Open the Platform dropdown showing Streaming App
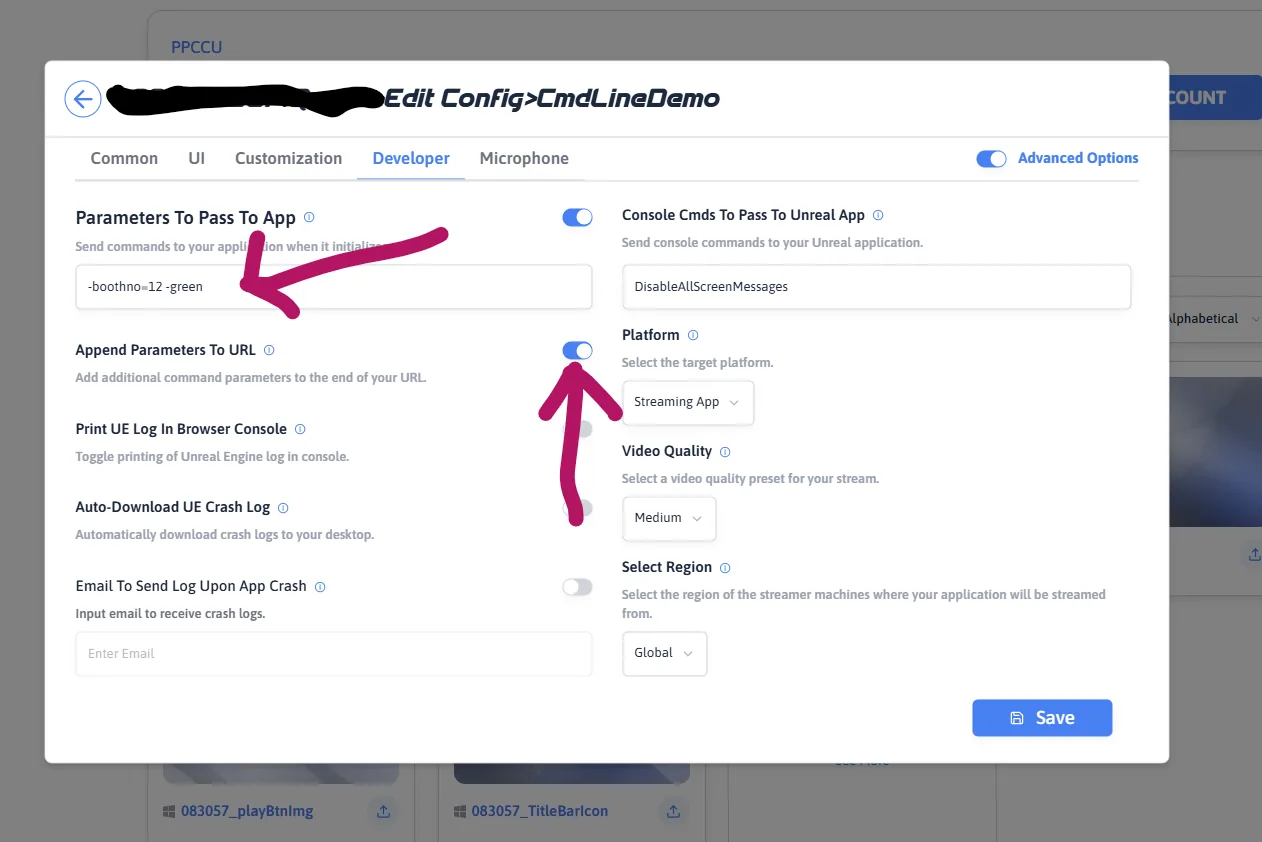This screenshot has width=1262, height=842. [688, 402]
